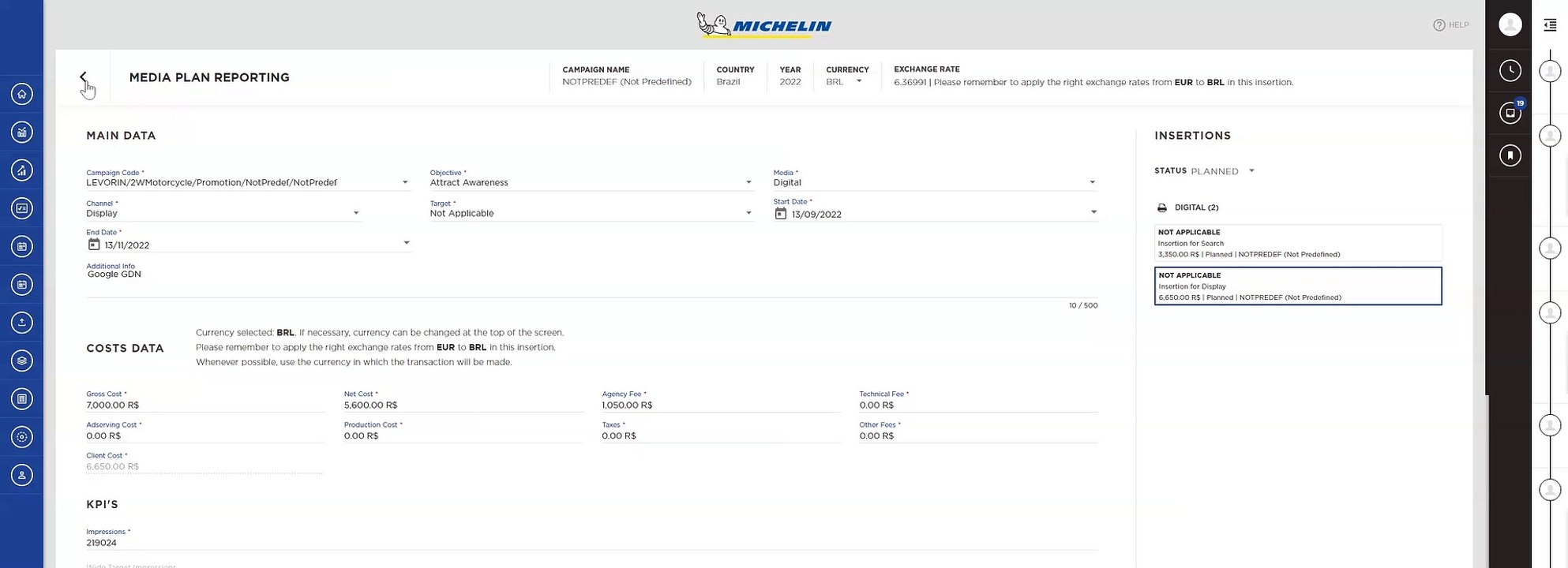Click the campaign name 'NOTPREDEF (Not Predefined)' text
Image resolution: width=1568 pixels, height=568 pixels.
[x=627, y=82]
